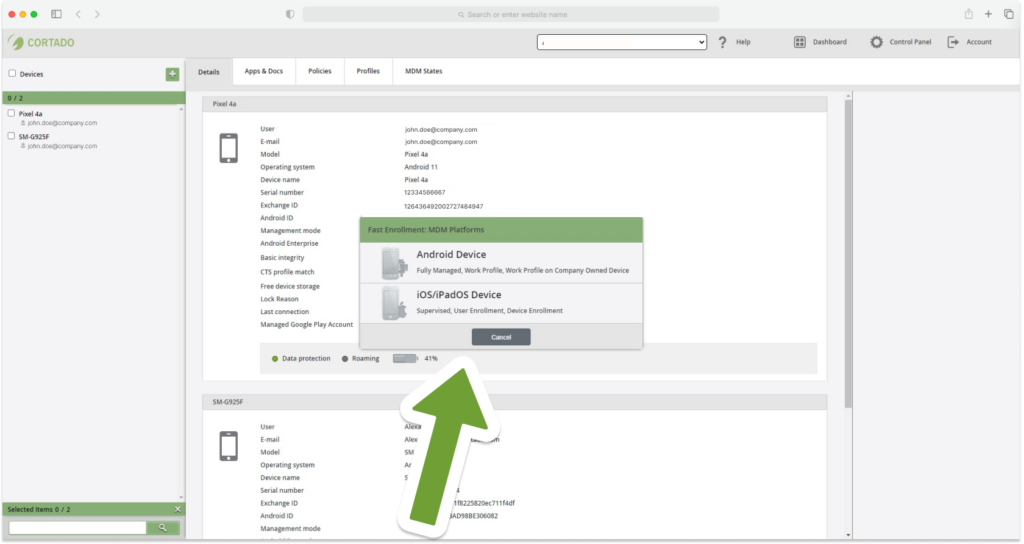This screenshot has height=544, width=1024.
Task: Click the Pixel 4a phone icon in details
Action: point(229,148)
